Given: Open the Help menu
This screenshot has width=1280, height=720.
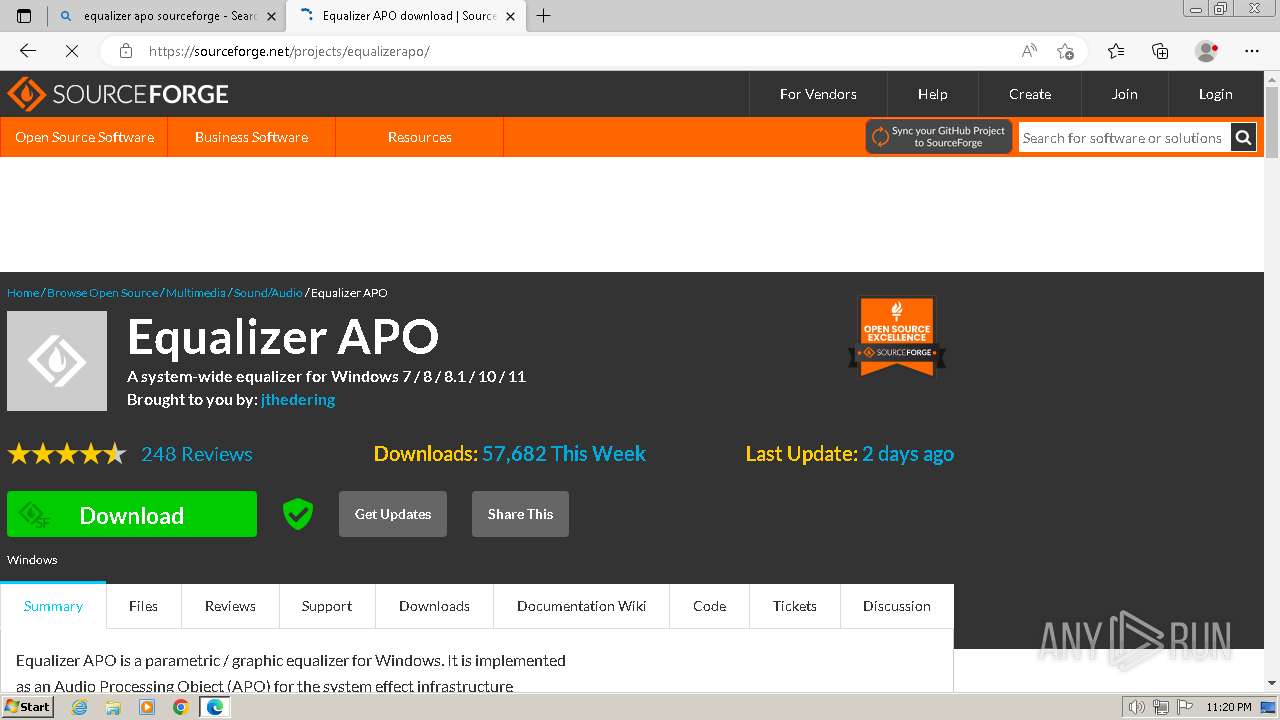Looking at the screenshot, I should (933, 94).
